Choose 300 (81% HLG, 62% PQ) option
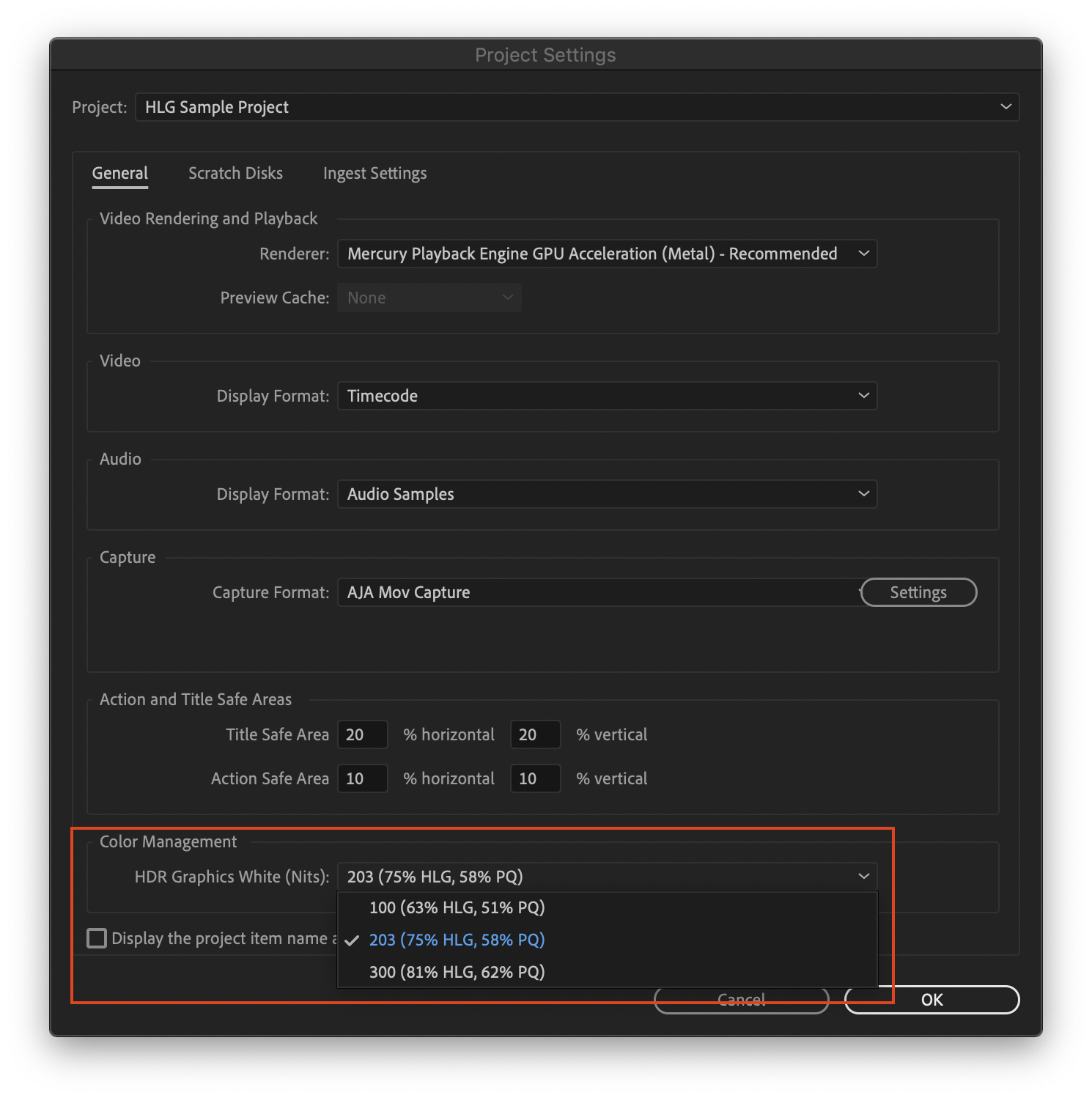Image resolution: width=1092 pixels, height=1098 pixels. coord(457,972)
